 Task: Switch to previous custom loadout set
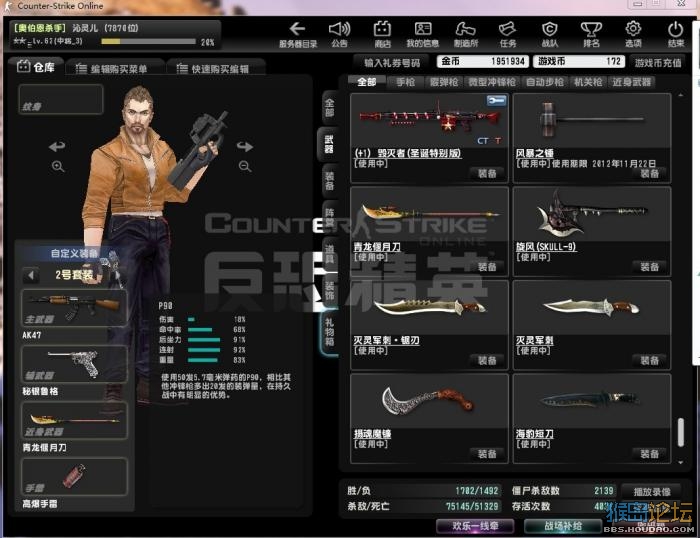pos(31,275)
